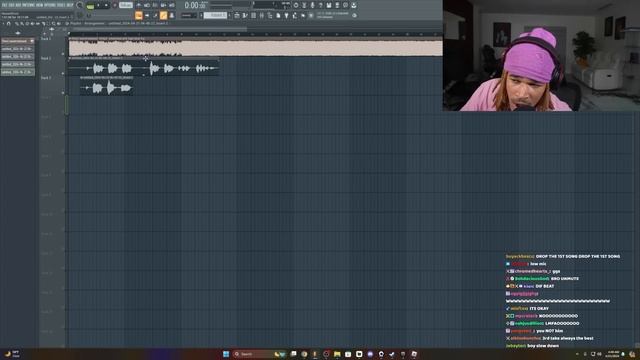This screenshot has width=640, height=360.
Task: Click the microphone icon in the top toolbar
Action: tap(313, 5)
